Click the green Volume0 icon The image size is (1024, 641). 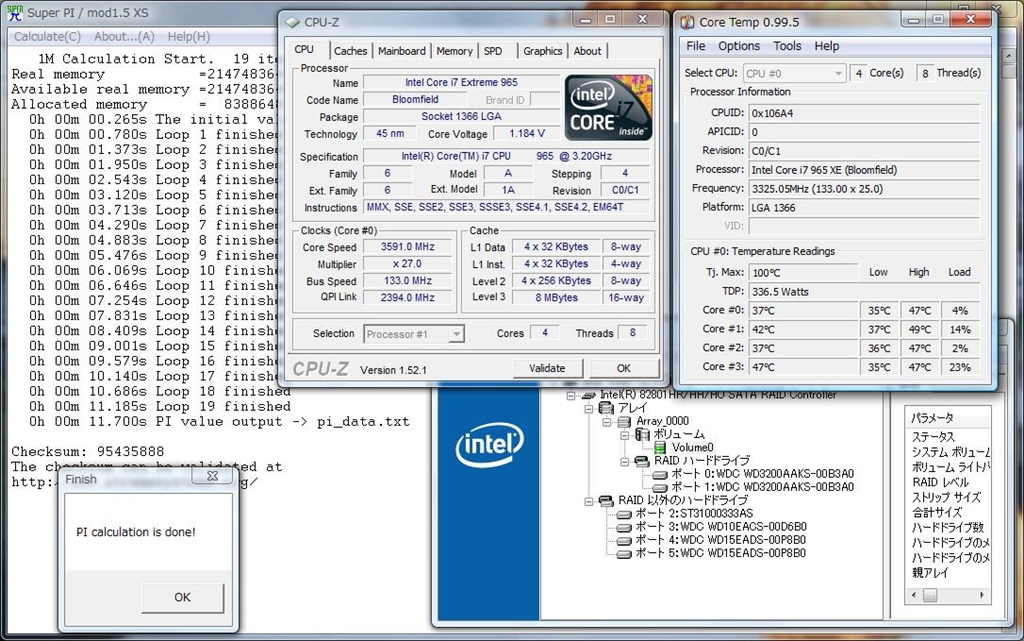[x=660, y=447]
